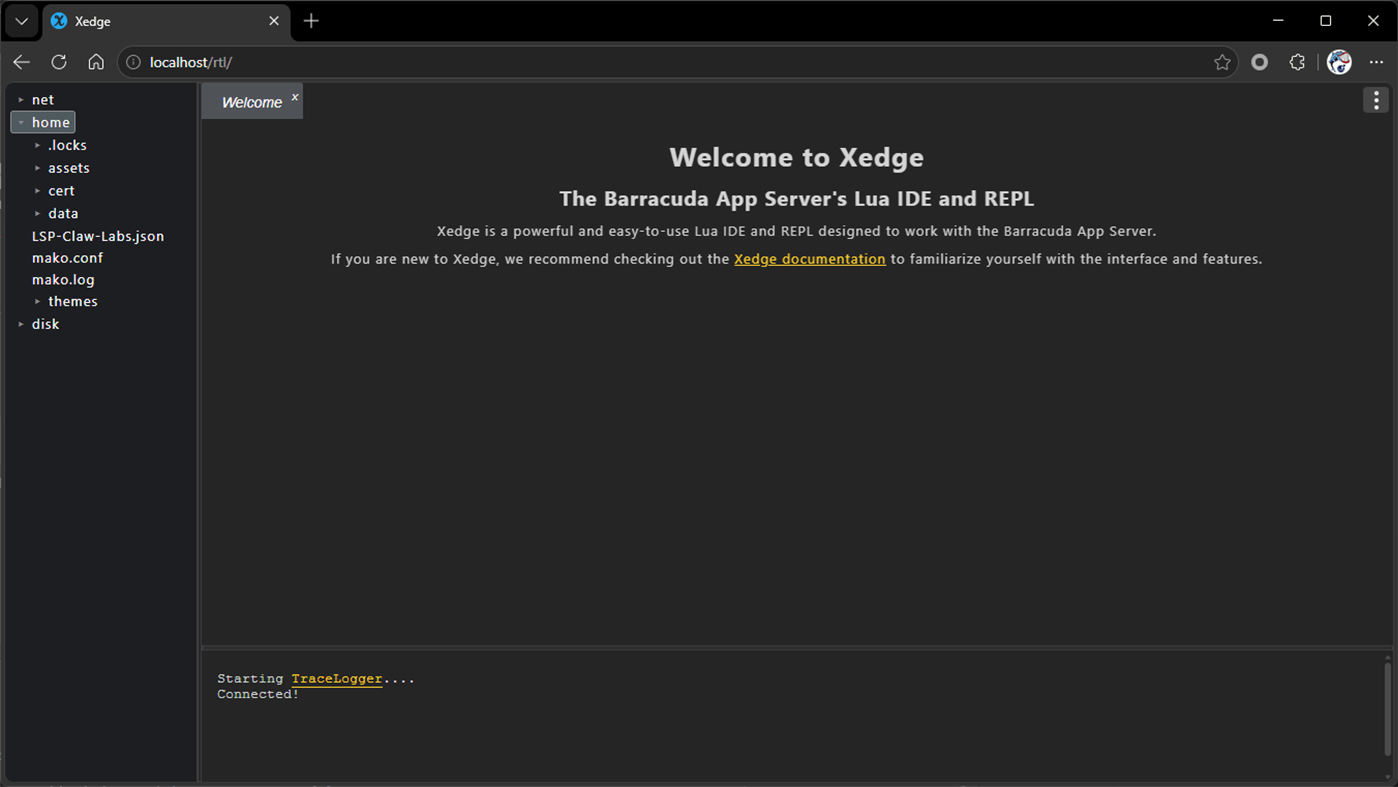Select the home folder label
This screenshot has height=787, width=1398.
tap(51, 122)
